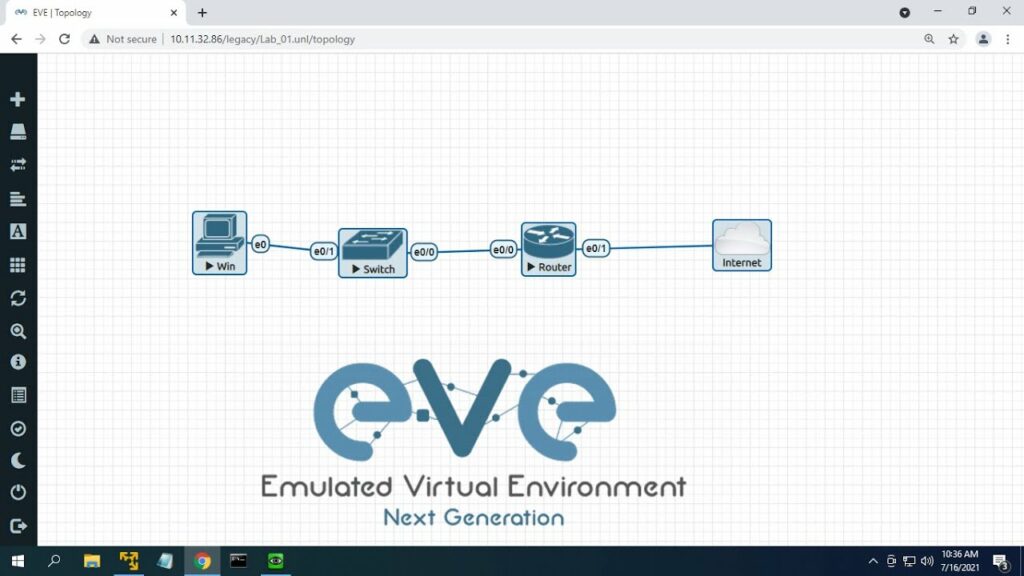The image size is (1024, 576).
Task: Open the Networks arrows icon in sidebar
Action: point(18,165)
